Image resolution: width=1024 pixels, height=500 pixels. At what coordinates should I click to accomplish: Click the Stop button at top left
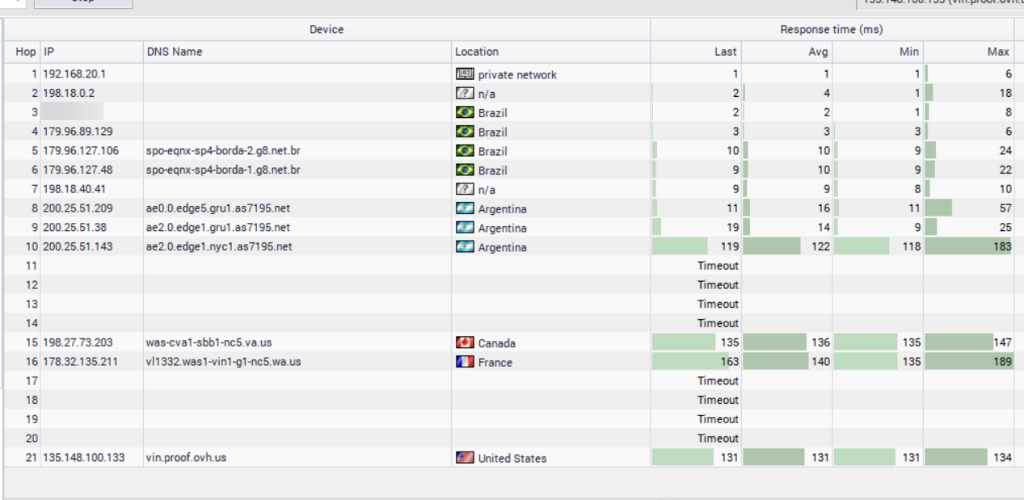tap(83, 3)
